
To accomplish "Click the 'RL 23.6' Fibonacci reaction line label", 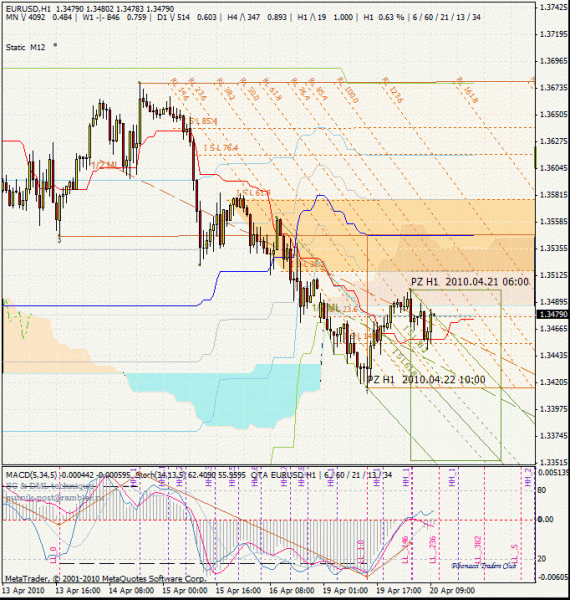I will point(197,89).
